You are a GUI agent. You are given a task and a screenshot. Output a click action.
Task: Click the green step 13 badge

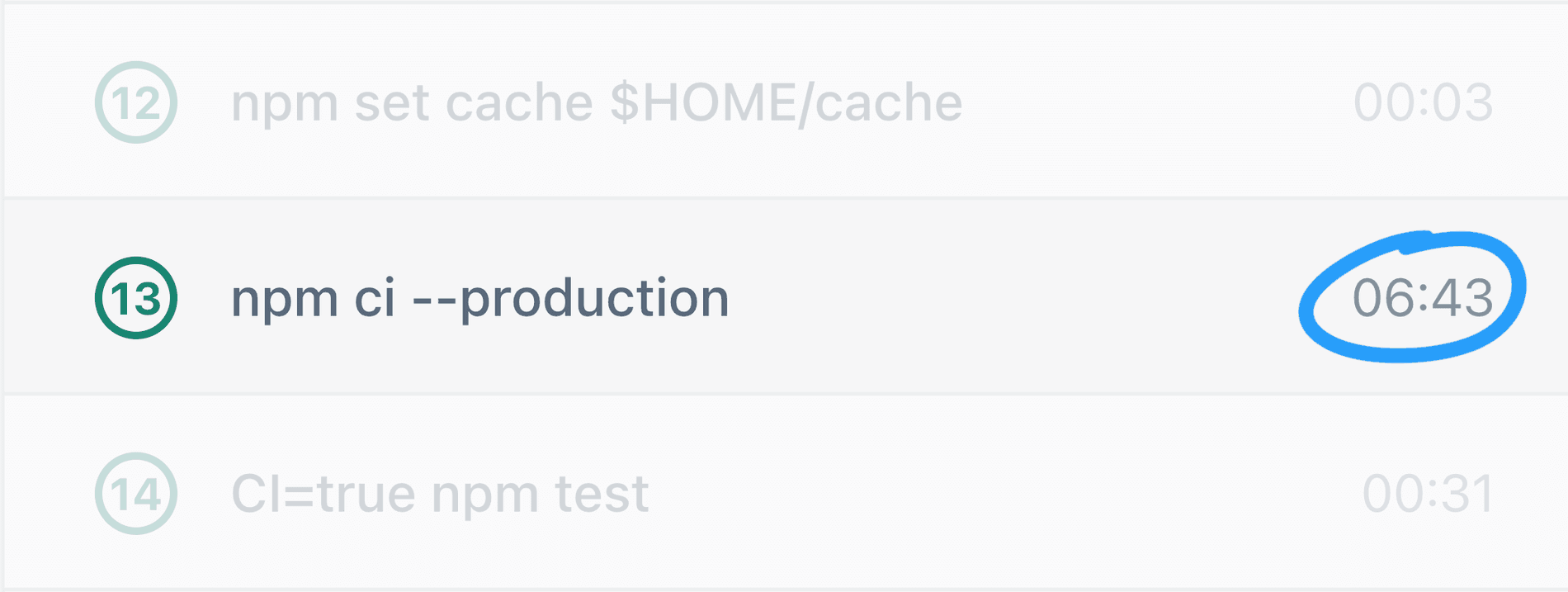pos(136,298)
